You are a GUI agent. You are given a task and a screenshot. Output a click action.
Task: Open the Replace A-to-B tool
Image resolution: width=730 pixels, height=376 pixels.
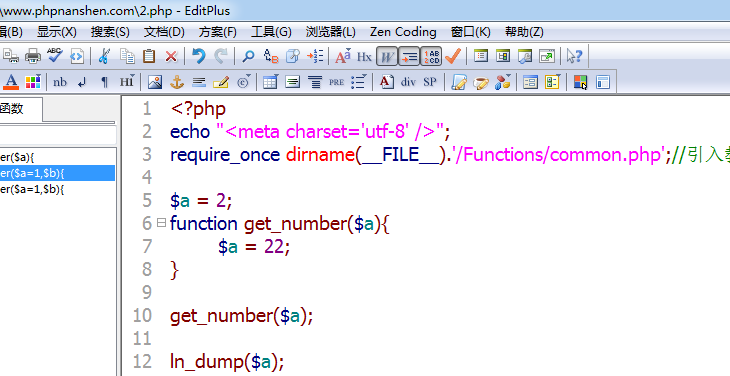click(x=270, y=56)
